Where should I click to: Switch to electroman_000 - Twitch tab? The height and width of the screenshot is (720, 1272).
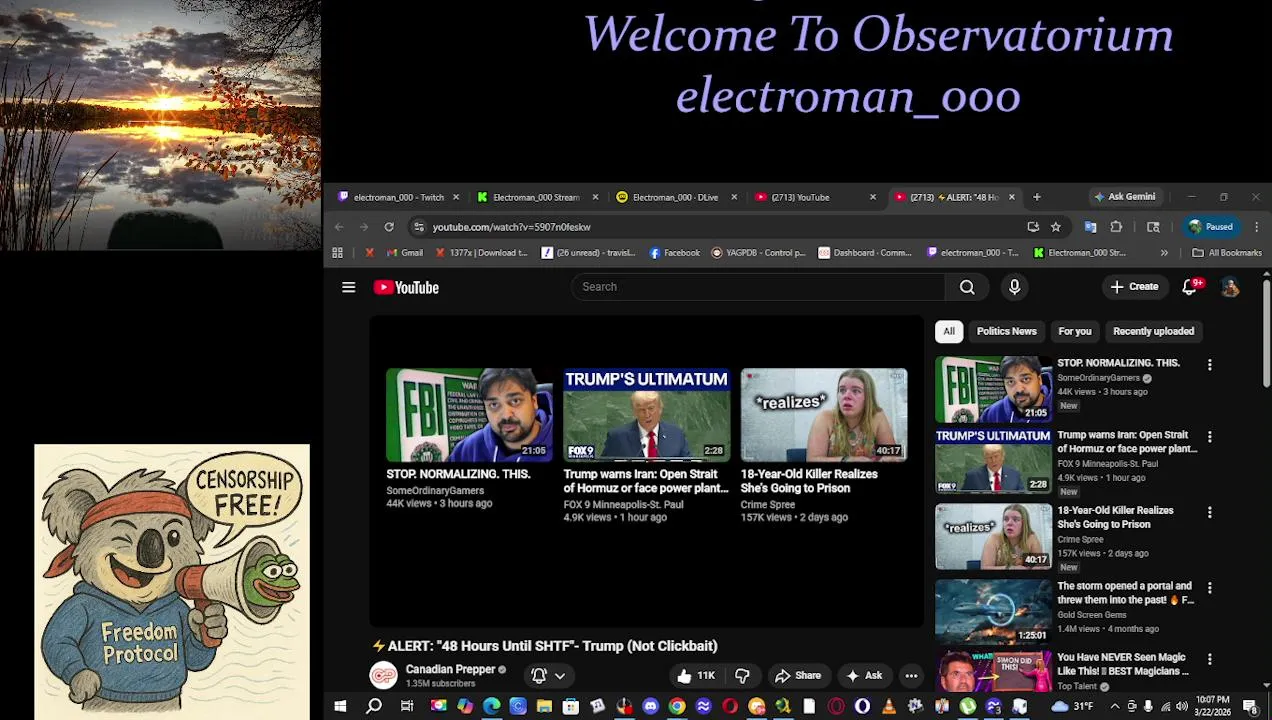click(x=399, y=197)
